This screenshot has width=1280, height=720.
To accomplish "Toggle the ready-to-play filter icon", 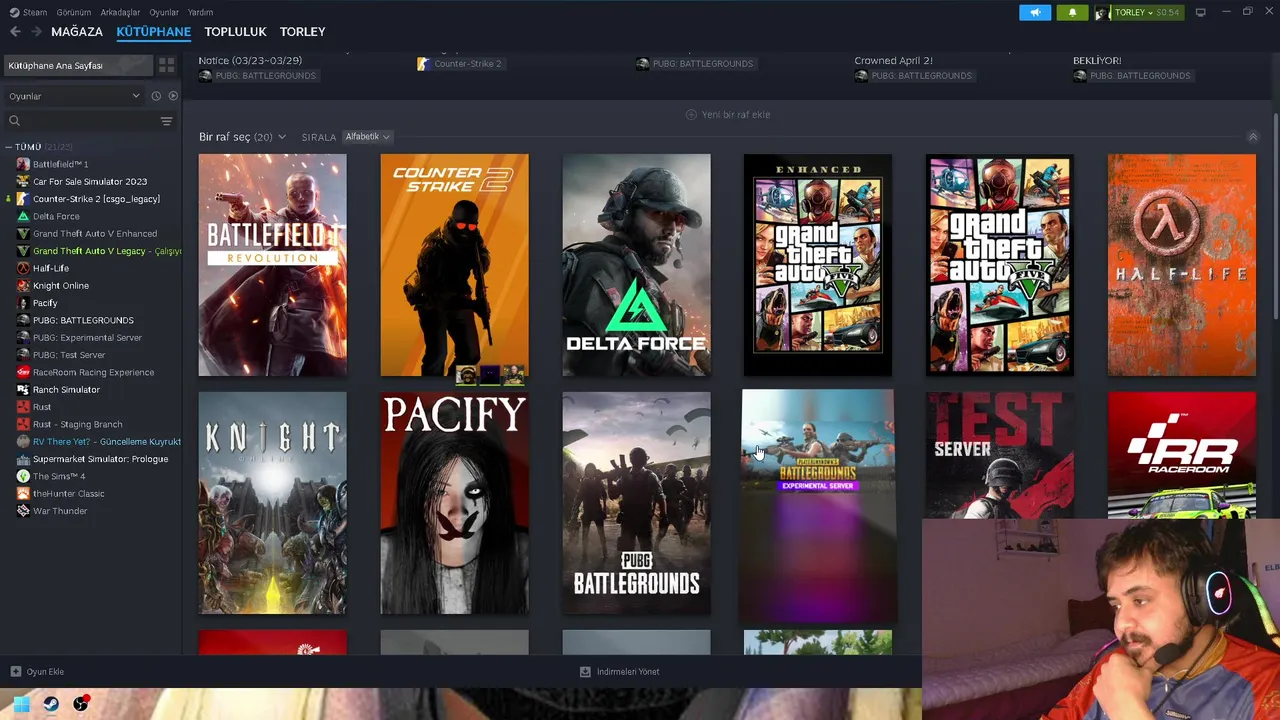I will click(x=173, y=96).
